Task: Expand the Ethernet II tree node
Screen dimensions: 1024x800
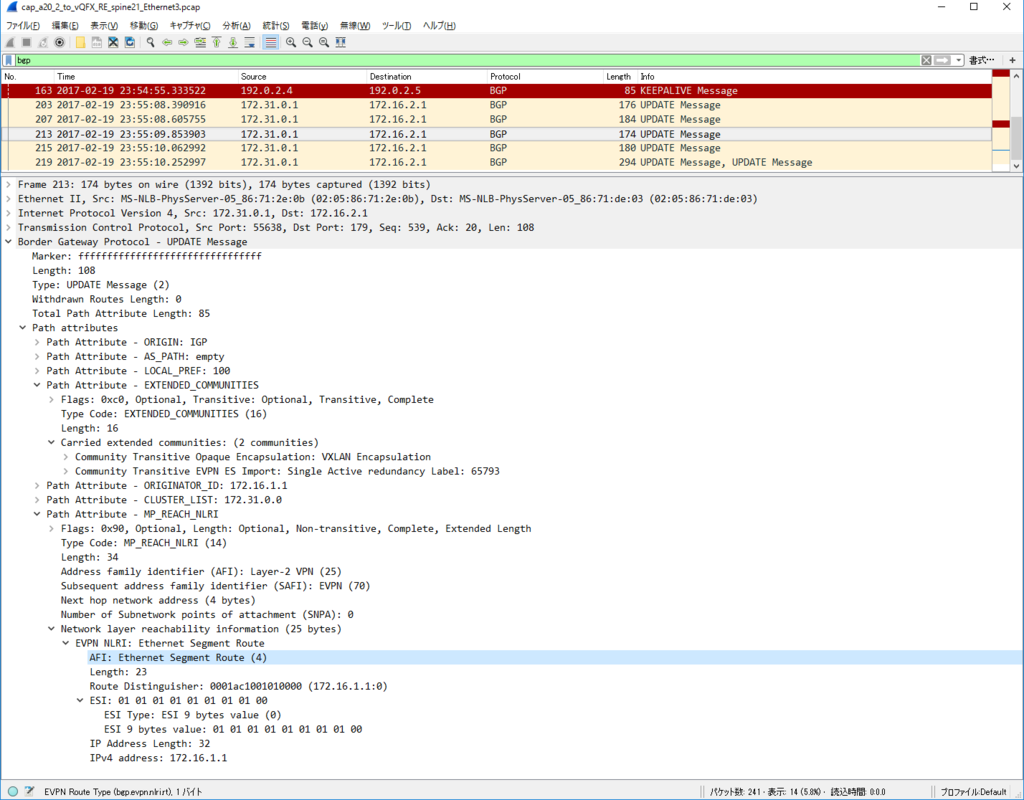Action: 8,199
